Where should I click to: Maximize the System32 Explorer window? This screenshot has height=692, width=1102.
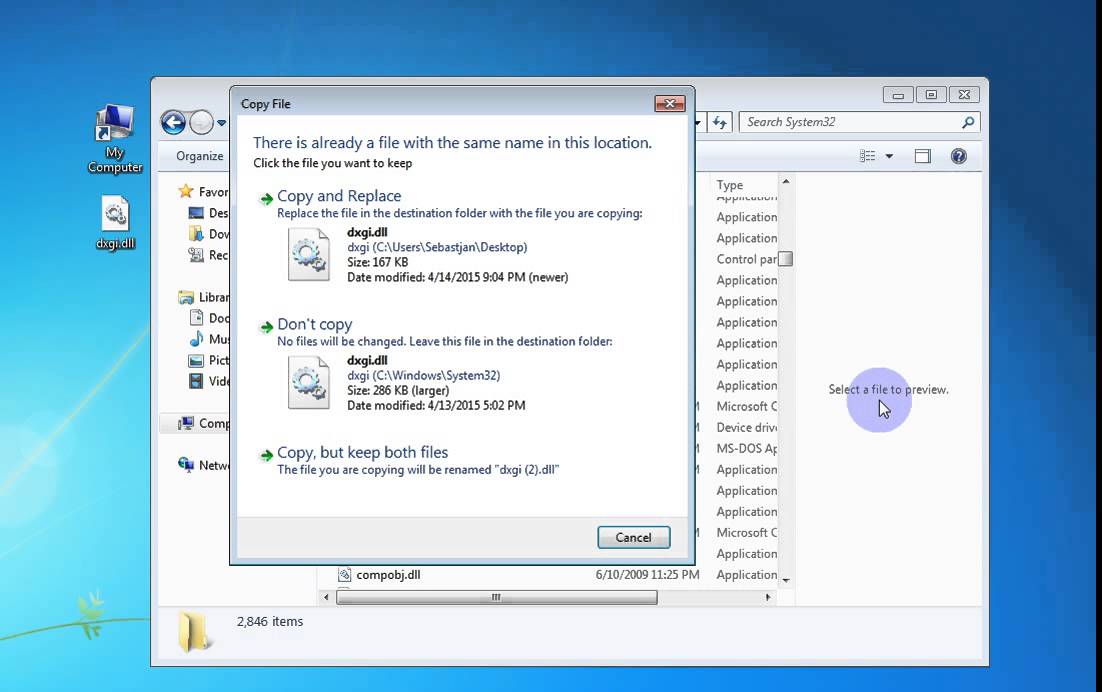pos(931,95)
